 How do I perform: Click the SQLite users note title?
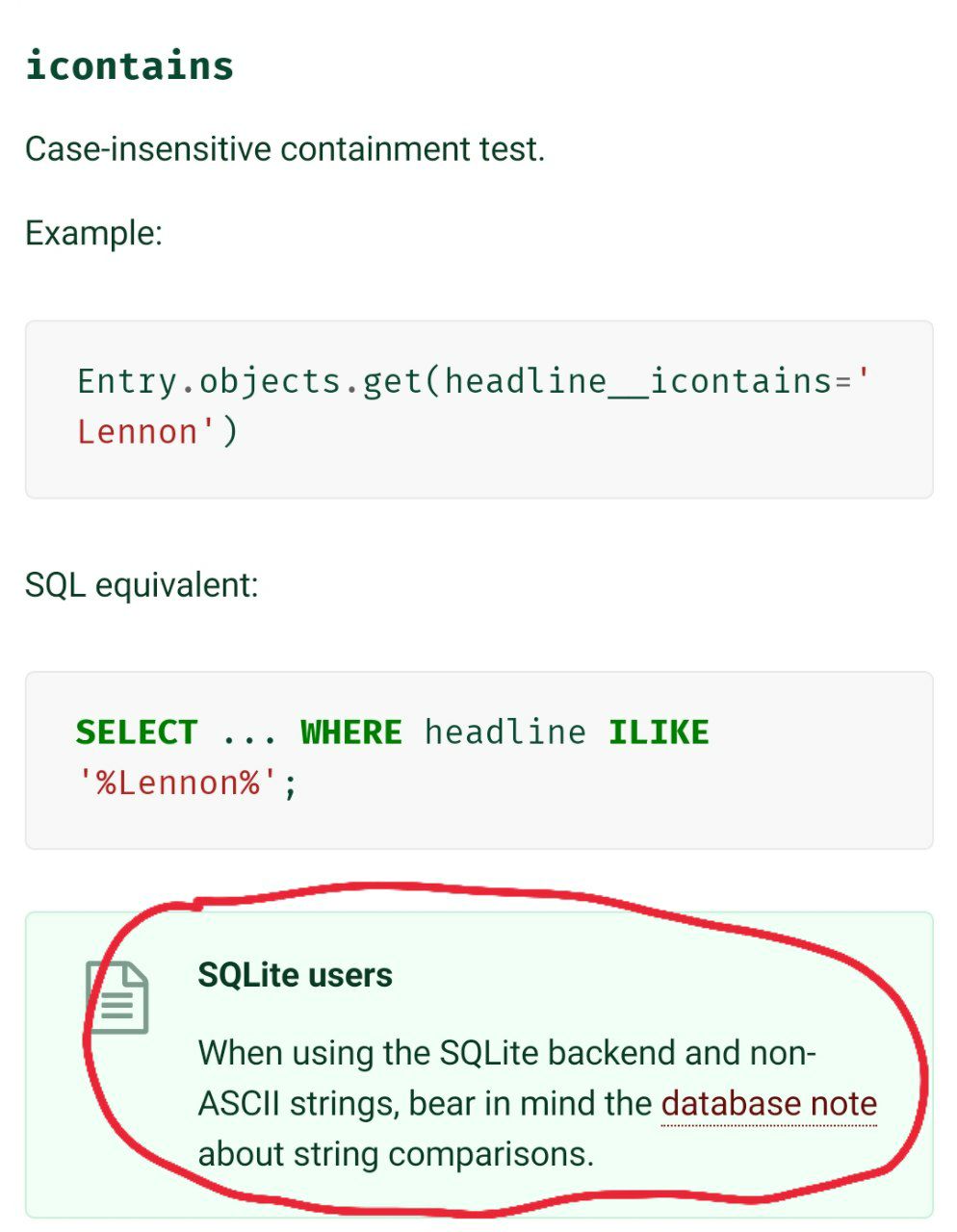coord(296,975)
